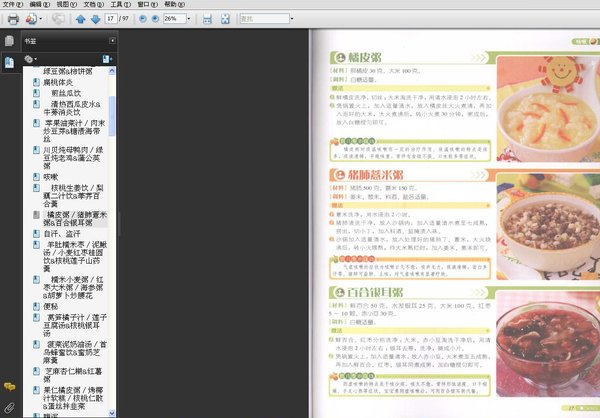Open bookmark starting with 菠菜泥奶油汤
600x418 pixels.
(75, 352)
